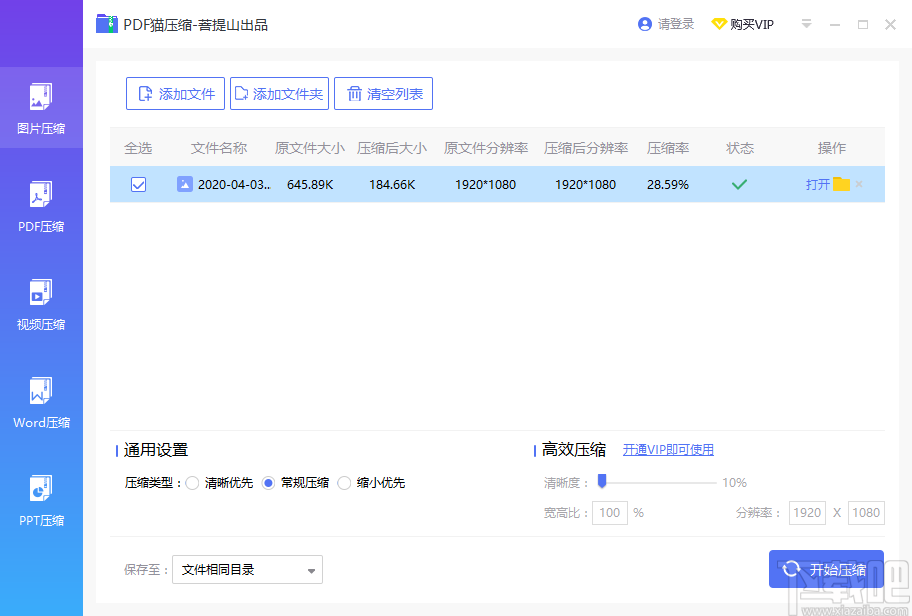Click the 开通VIP即可使用 link
This screenshot has height=616, width=912.
pyautogui.click(x=668, y=449)
